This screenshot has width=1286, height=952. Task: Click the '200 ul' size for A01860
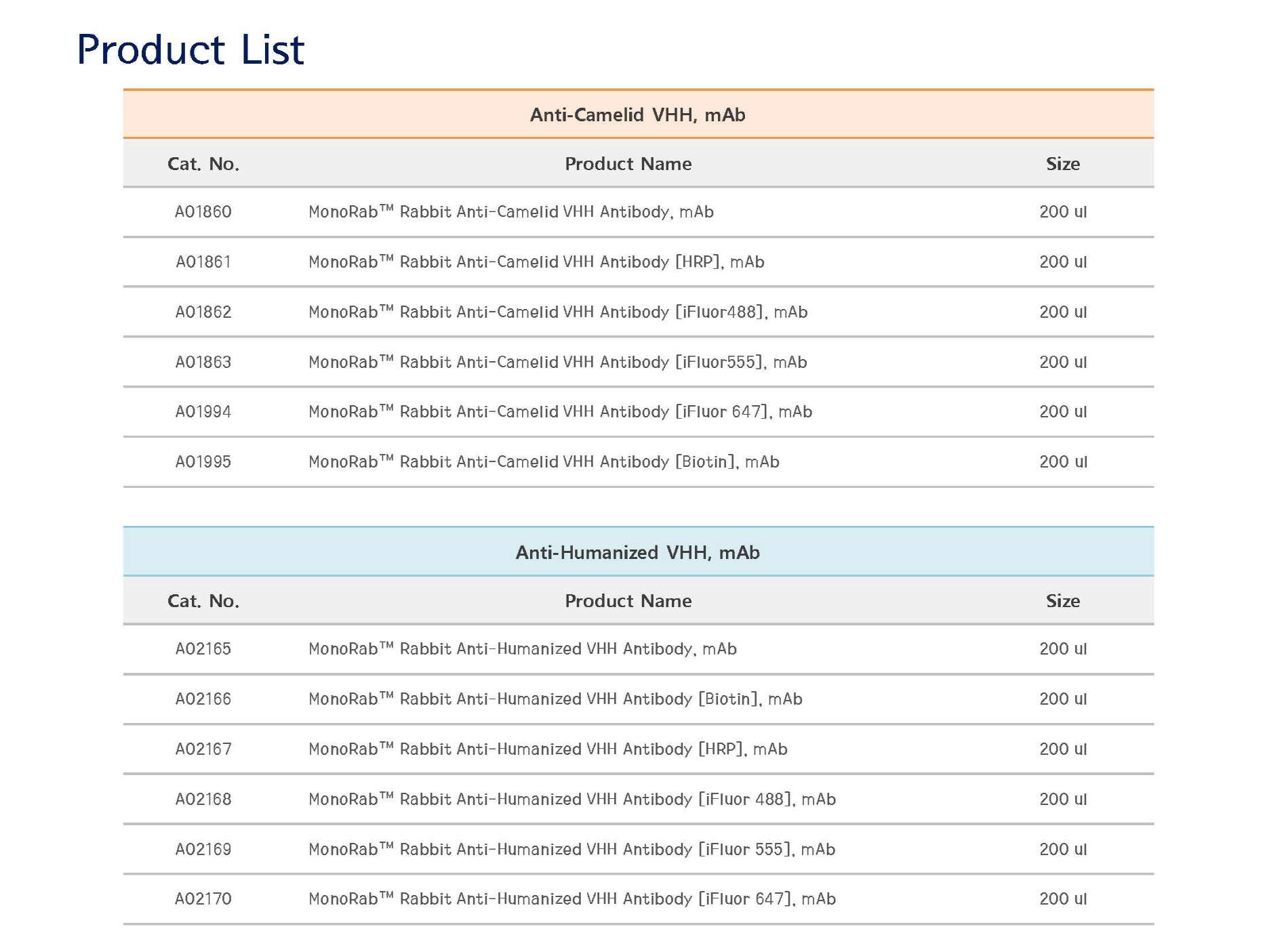[x=1063, y=211]
